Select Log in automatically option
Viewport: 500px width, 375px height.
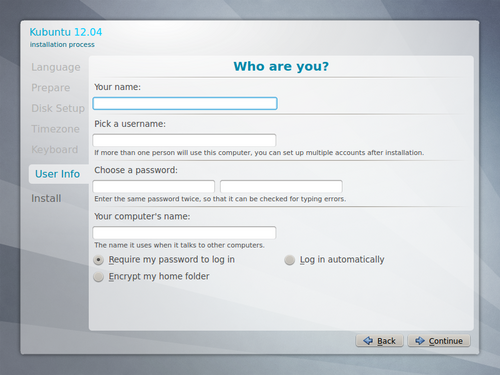pyautogui.click(x=290, y=260)
